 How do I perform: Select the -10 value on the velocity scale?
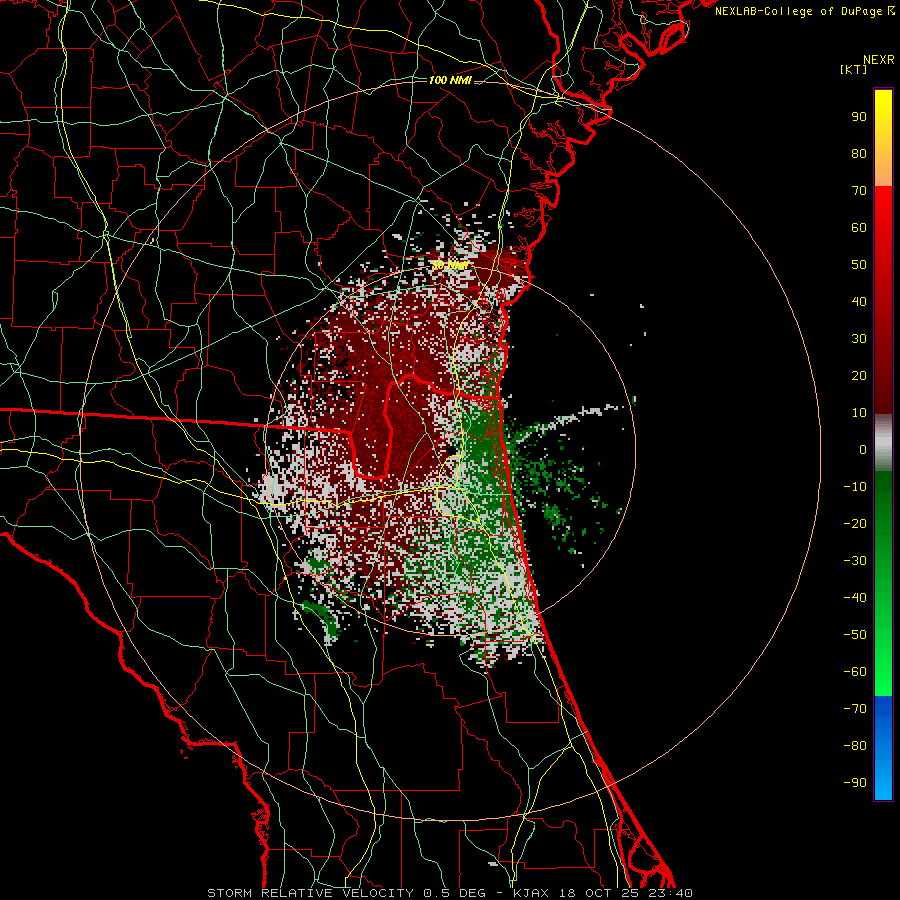tap(855, 487)
